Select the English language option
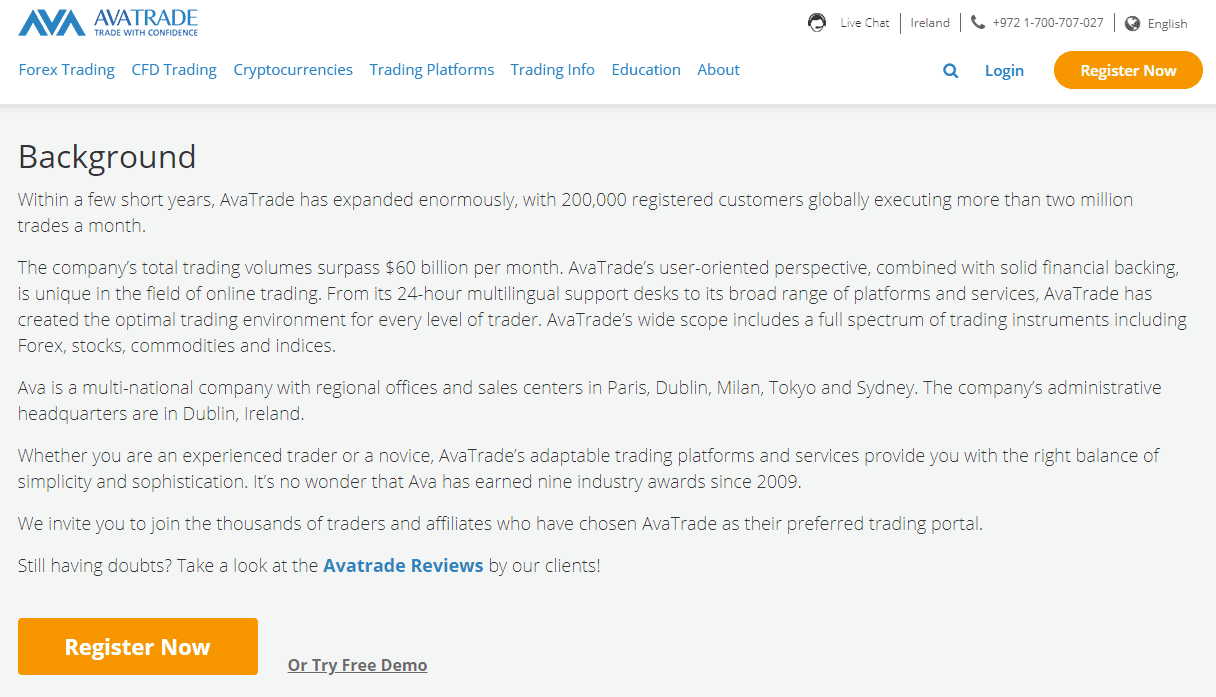This screenshot has width=1216, height=697. 1167,24
